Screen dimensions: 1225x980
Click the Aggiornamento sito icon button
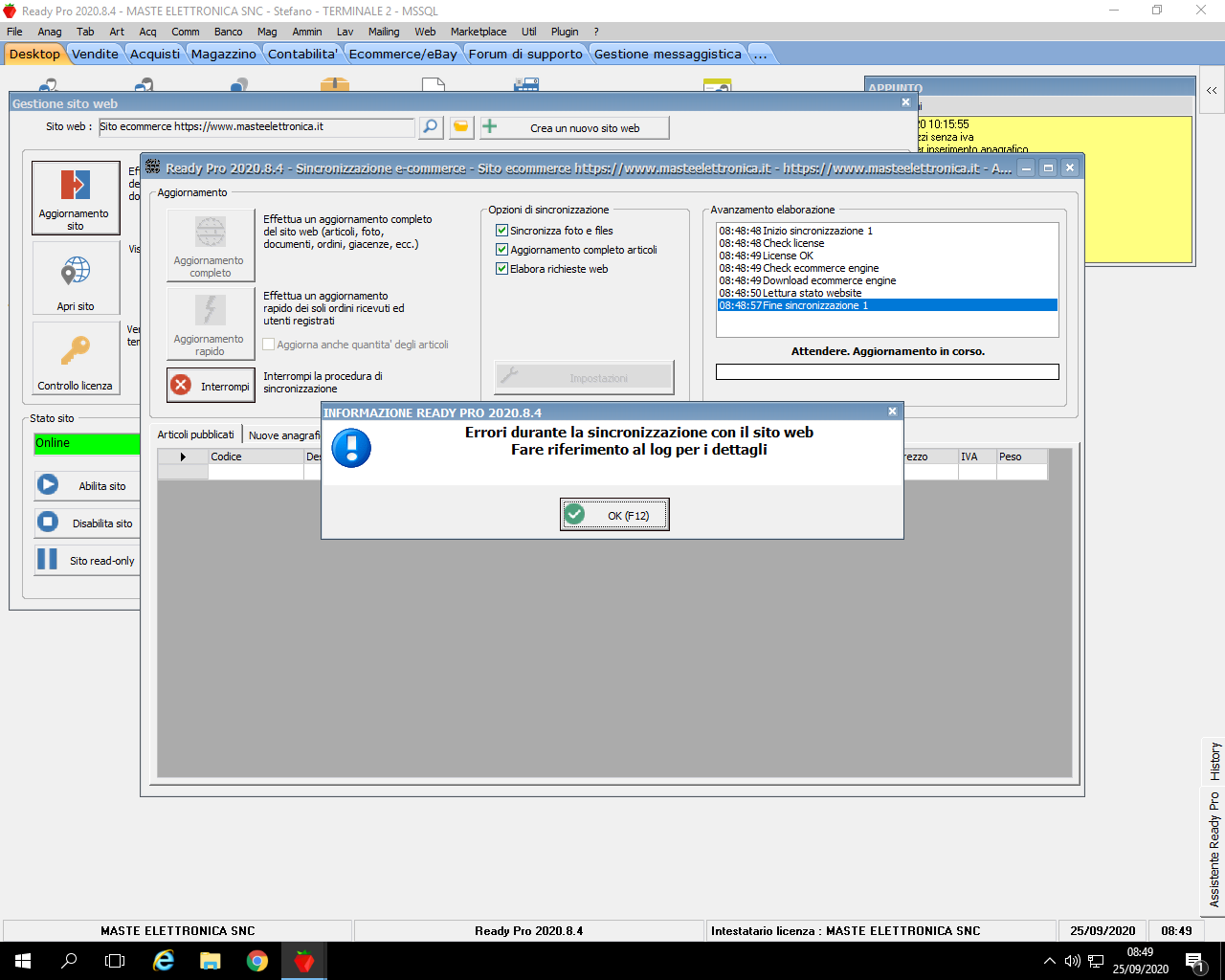(x=76, y=197)
